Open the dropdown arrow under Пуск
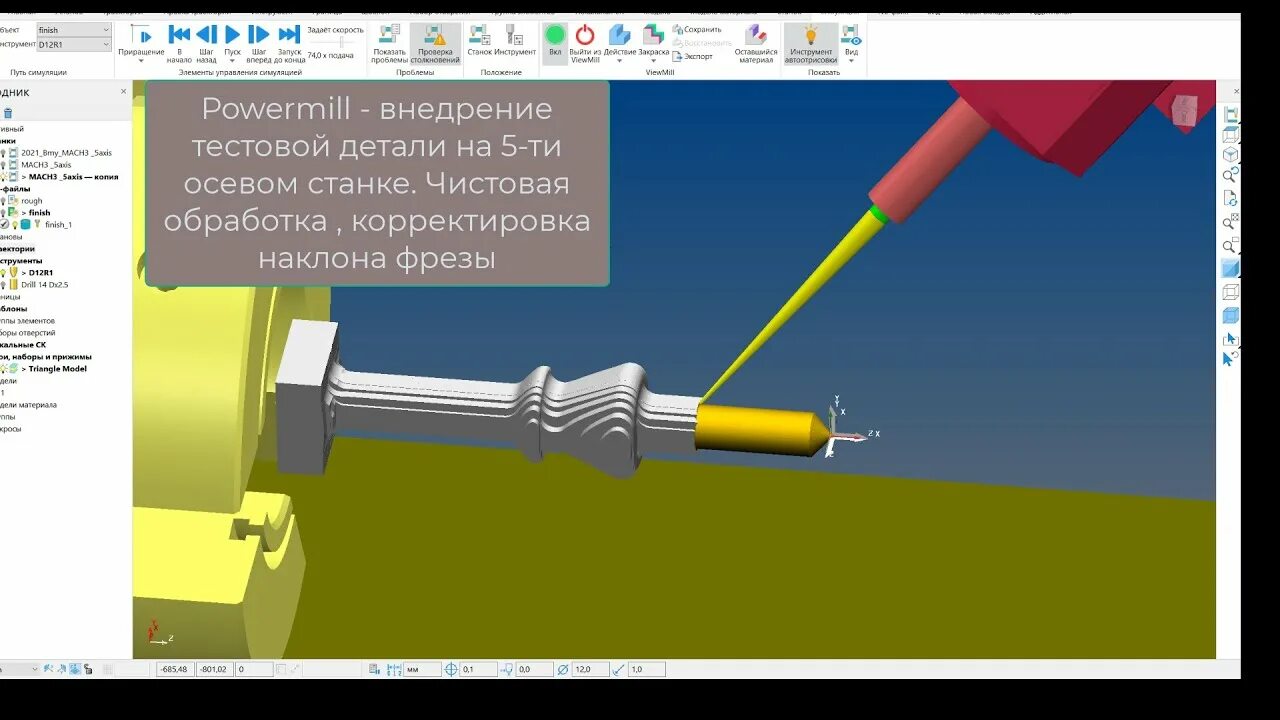Screen dimensions: 1280x720 [x=232, y=61]
